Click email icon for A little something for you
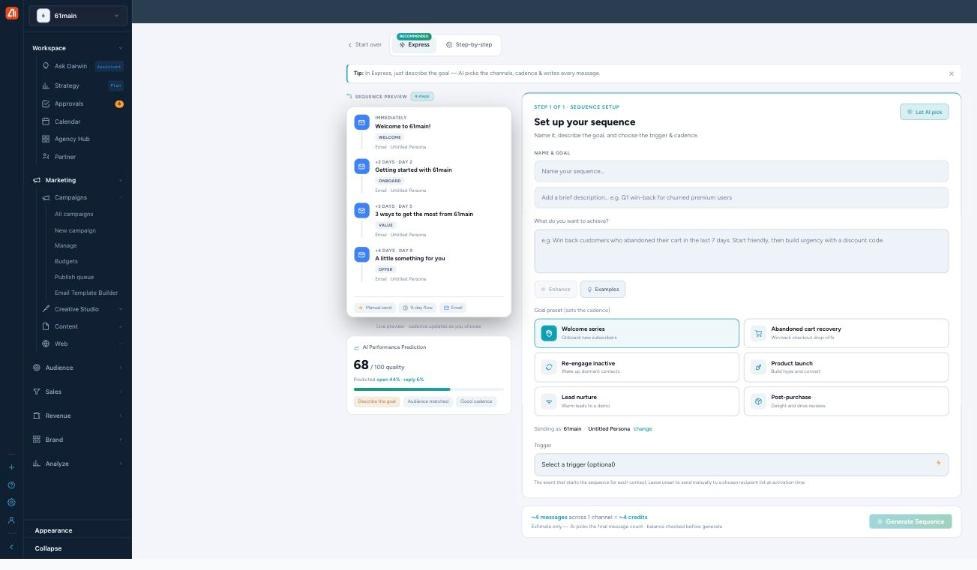The height and width of the screenshot is (570, 977). 361,255
